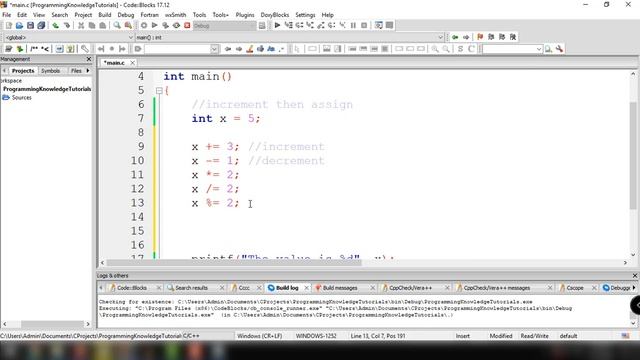This screenshot has height=360, width=640.
Task: Switch to the Search results tab
Action: (x=191, y=288)
